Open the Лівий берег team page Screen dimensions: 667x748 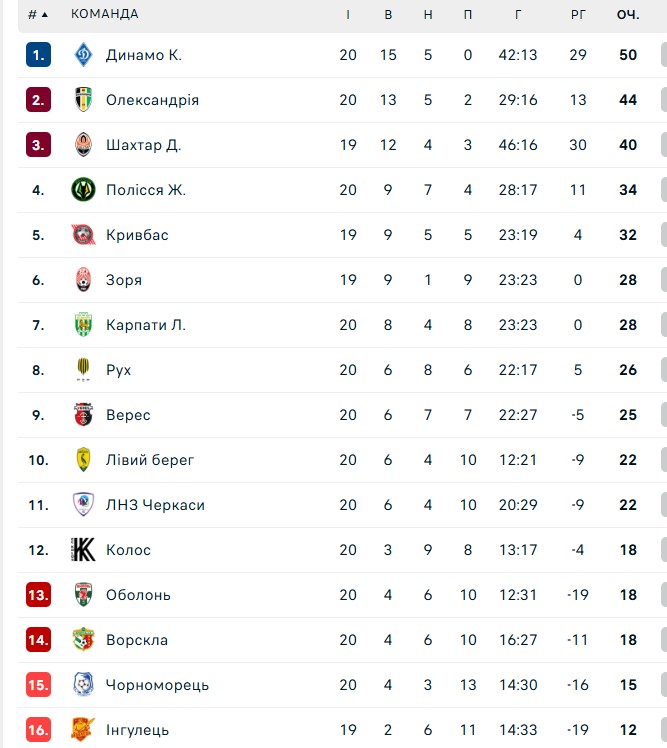click(150, 460)
